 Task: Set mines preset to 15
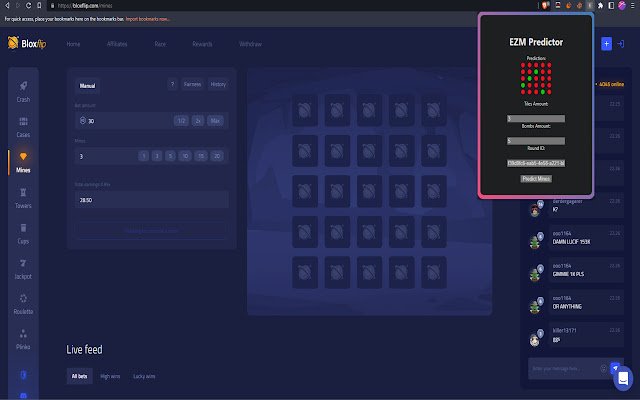click(x=201, y=156)
